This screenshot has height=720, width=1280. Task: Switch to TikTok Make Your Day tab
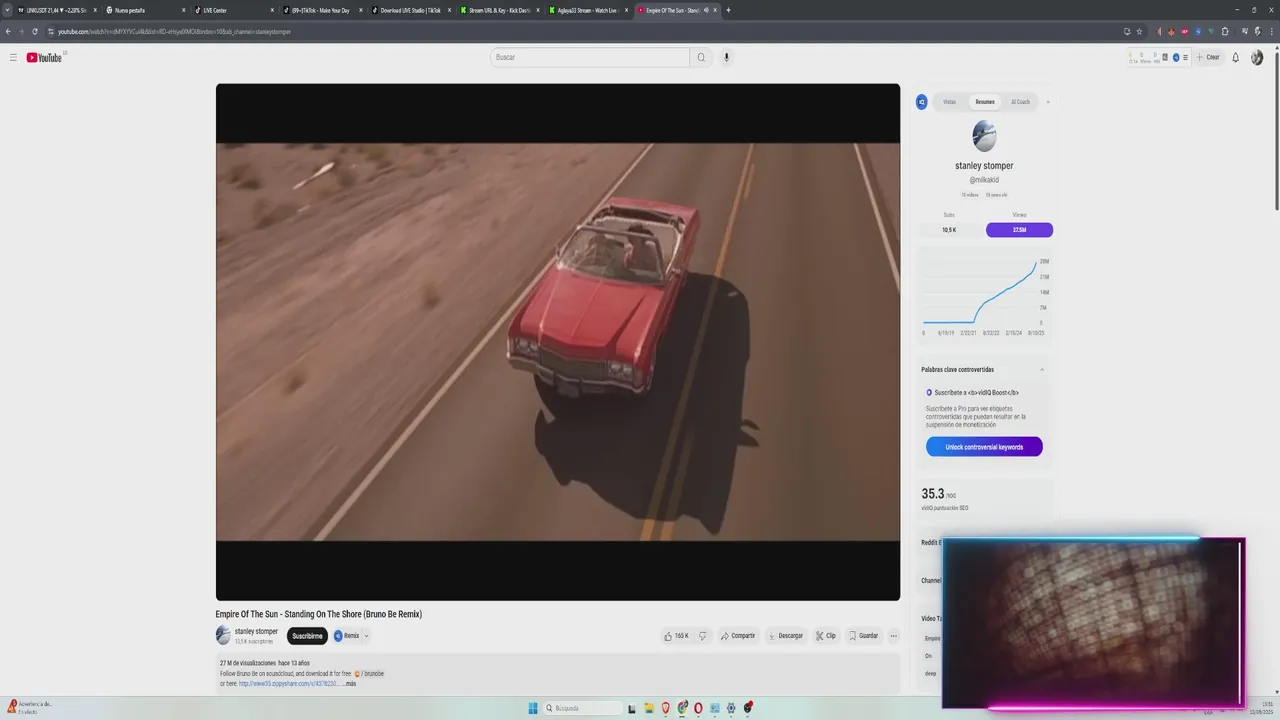[x=322, y=10]
